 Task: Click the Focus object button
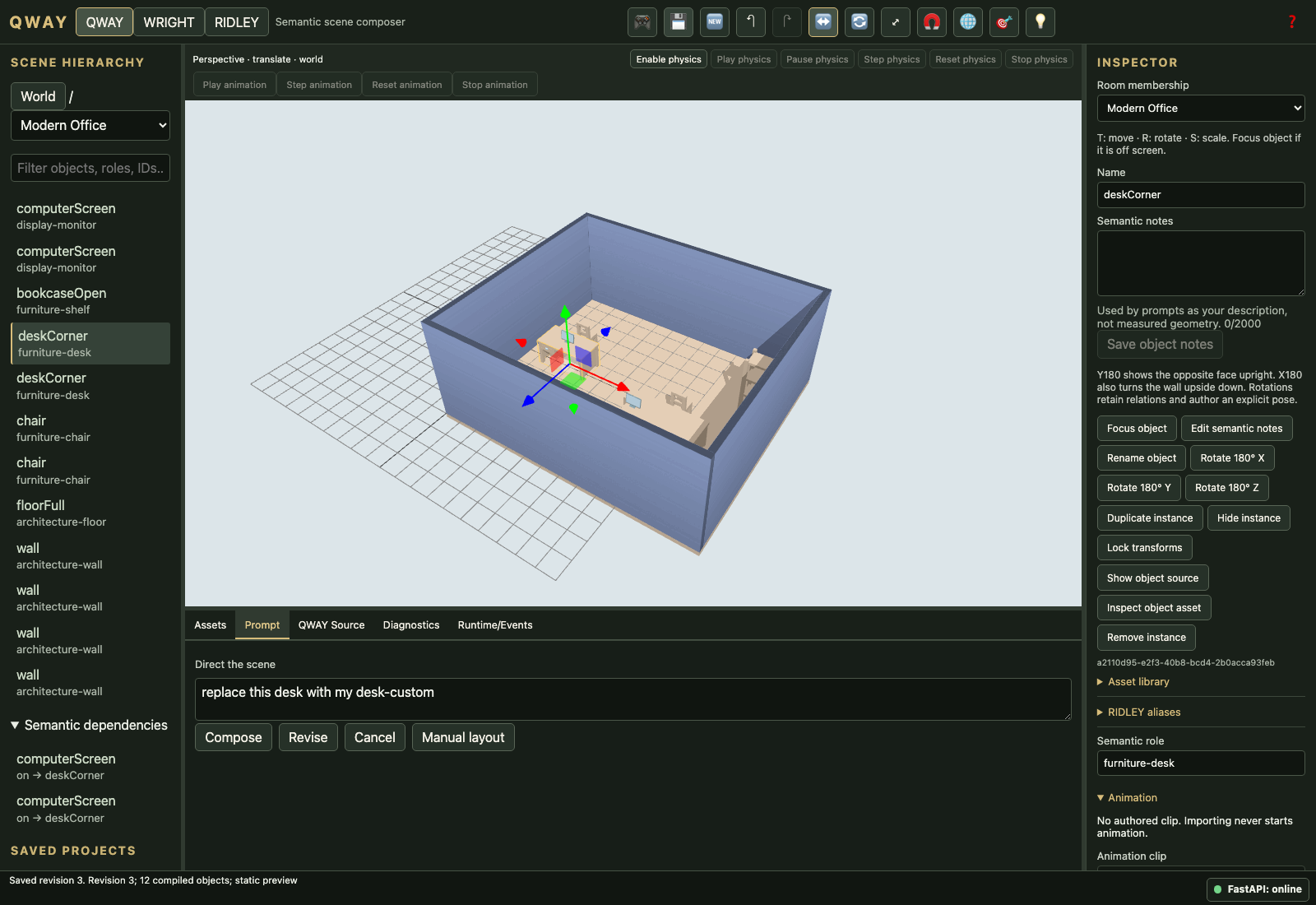(1137, 429)
